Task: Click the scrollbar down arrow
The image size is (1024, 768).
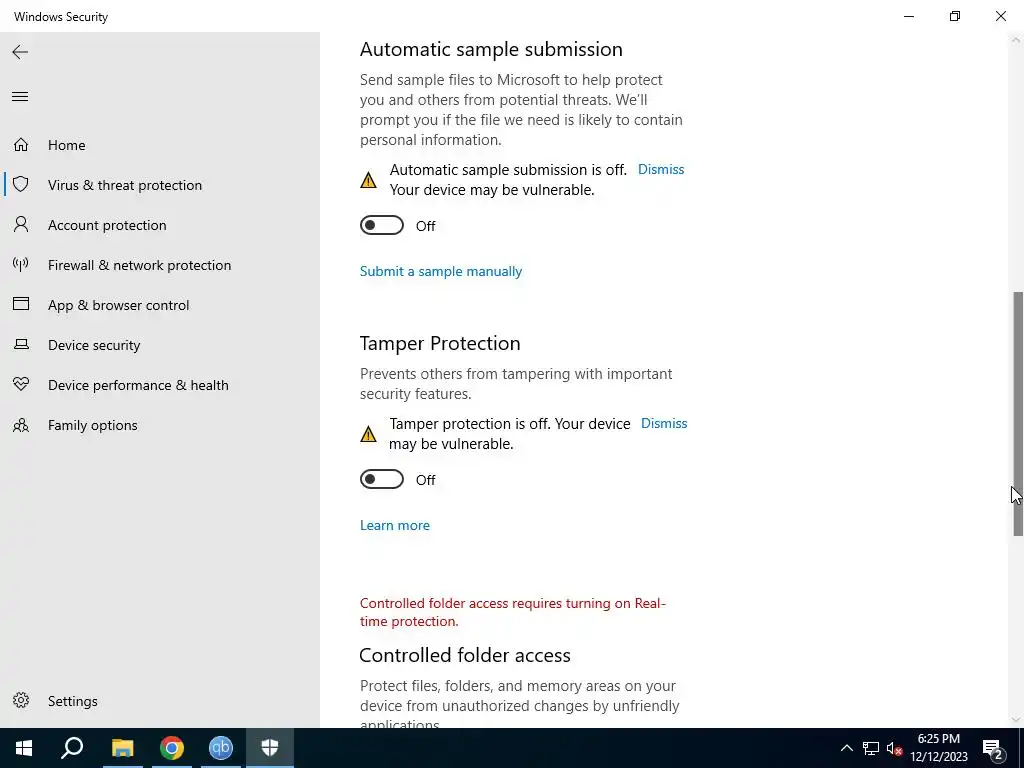Action: tap(1017, 720)
